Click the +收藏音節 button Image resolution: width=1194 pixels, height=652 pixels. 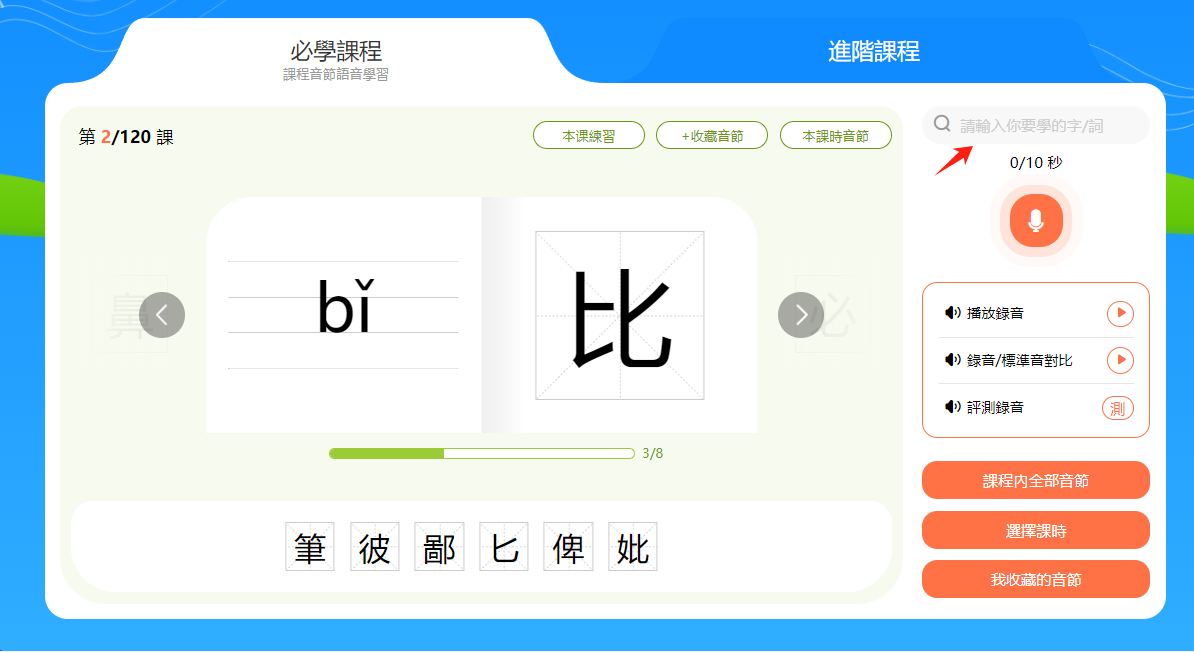(712, 136)
